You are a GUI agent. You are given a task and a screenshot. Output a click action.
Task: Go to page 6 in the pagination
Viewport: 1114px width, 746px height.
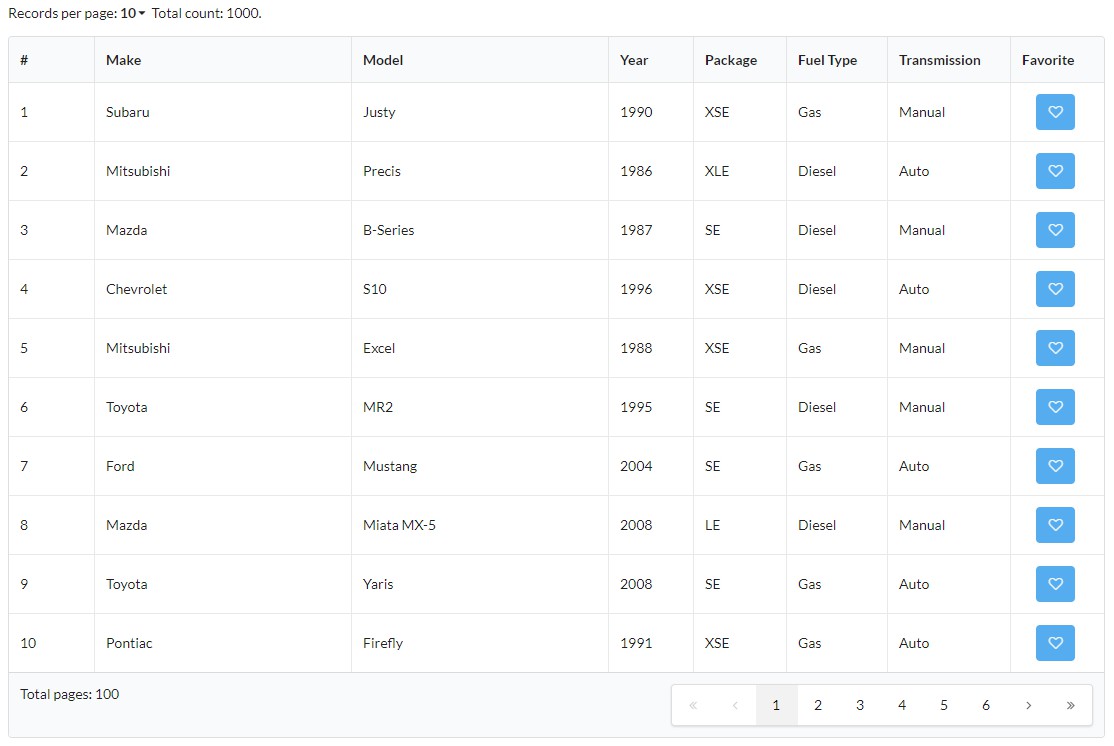(x=986, y=705)
